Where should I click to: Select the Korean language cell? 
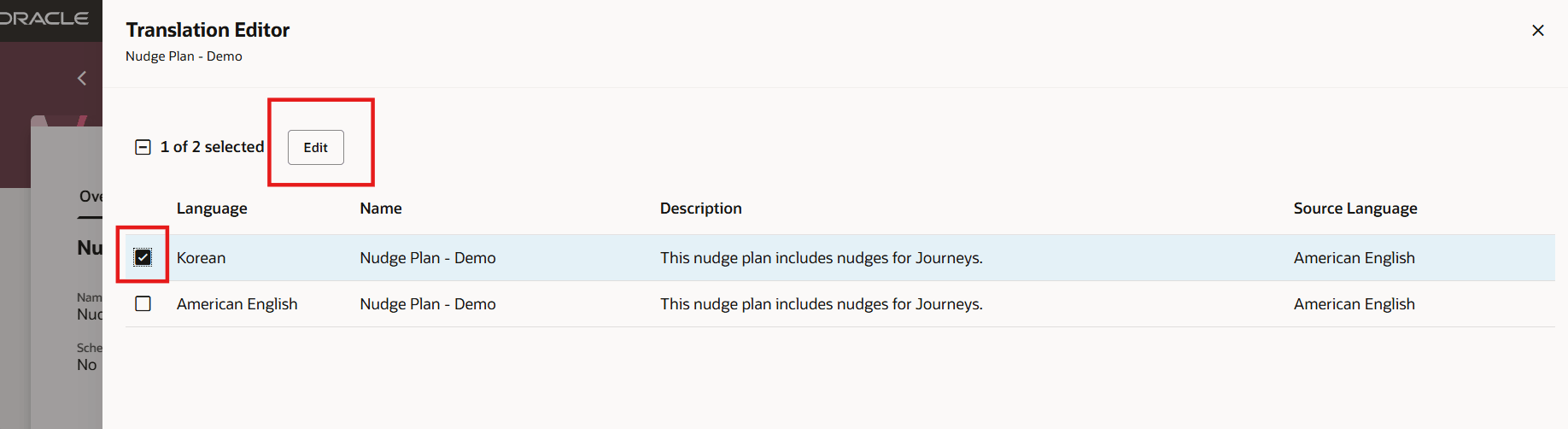[x=202, y=258]
